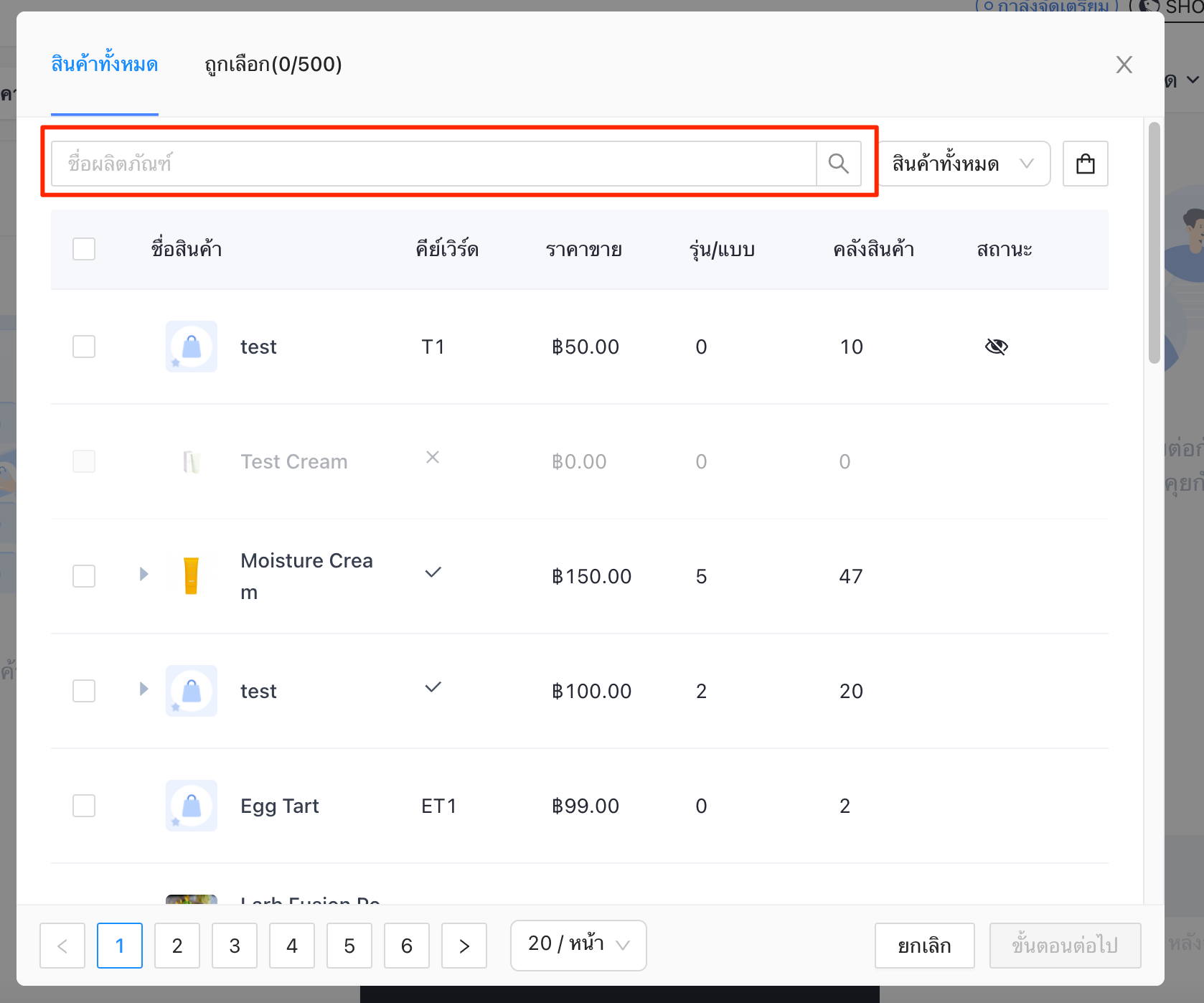Click the Egg Tart product bag thumbnail

[191, 806]
